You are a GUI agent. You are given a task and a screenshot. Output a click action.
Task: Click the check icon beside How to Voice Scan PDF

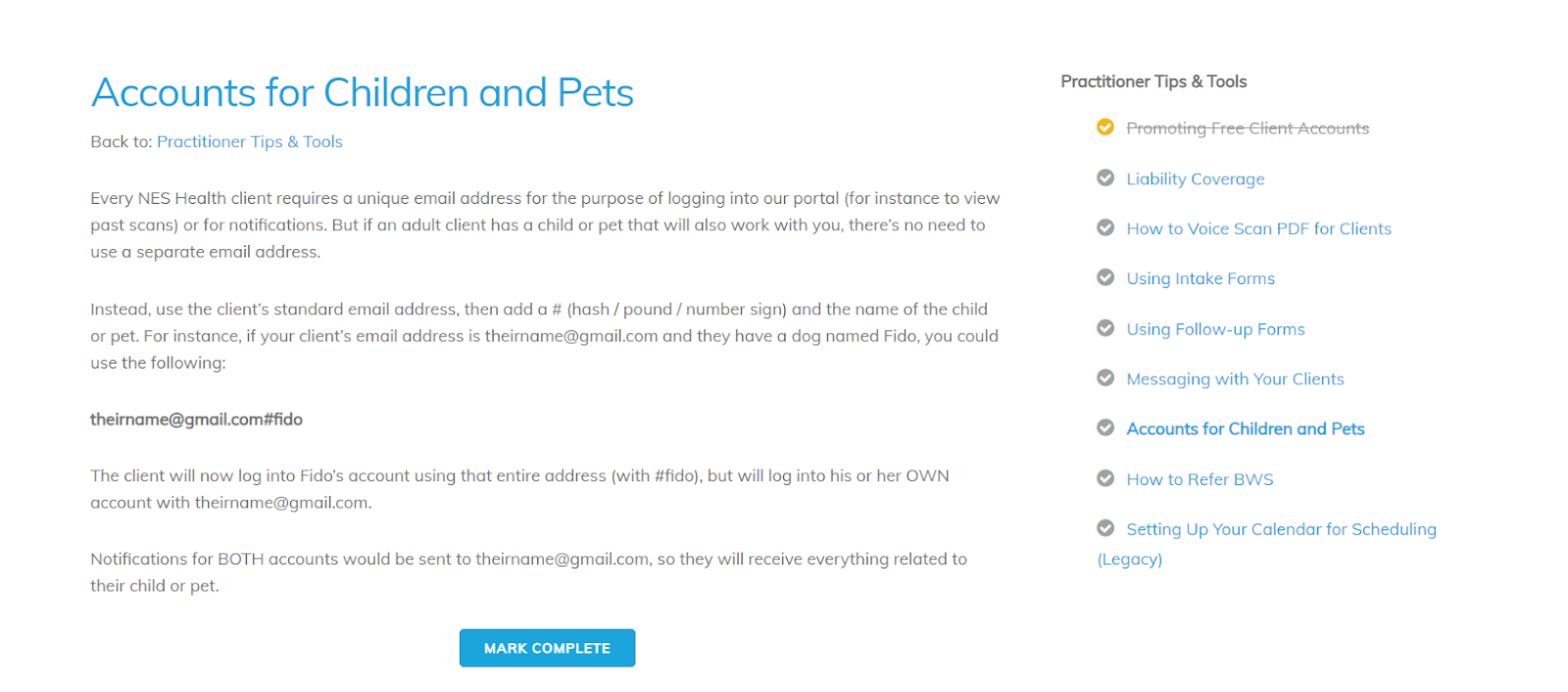[1105, 227]
